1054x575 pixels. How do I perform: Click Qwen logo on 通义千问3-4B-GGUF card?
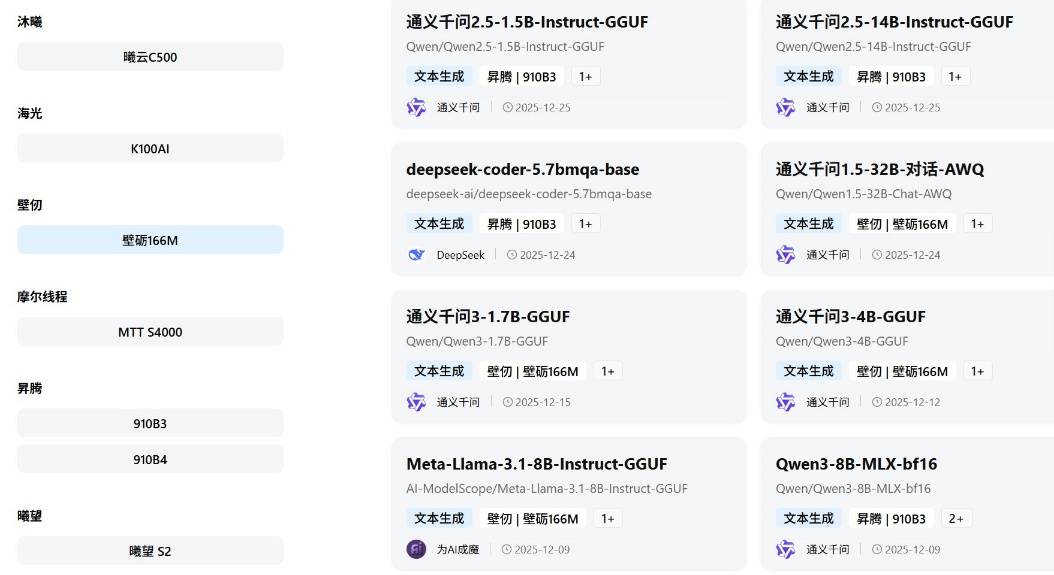(786, 402)
